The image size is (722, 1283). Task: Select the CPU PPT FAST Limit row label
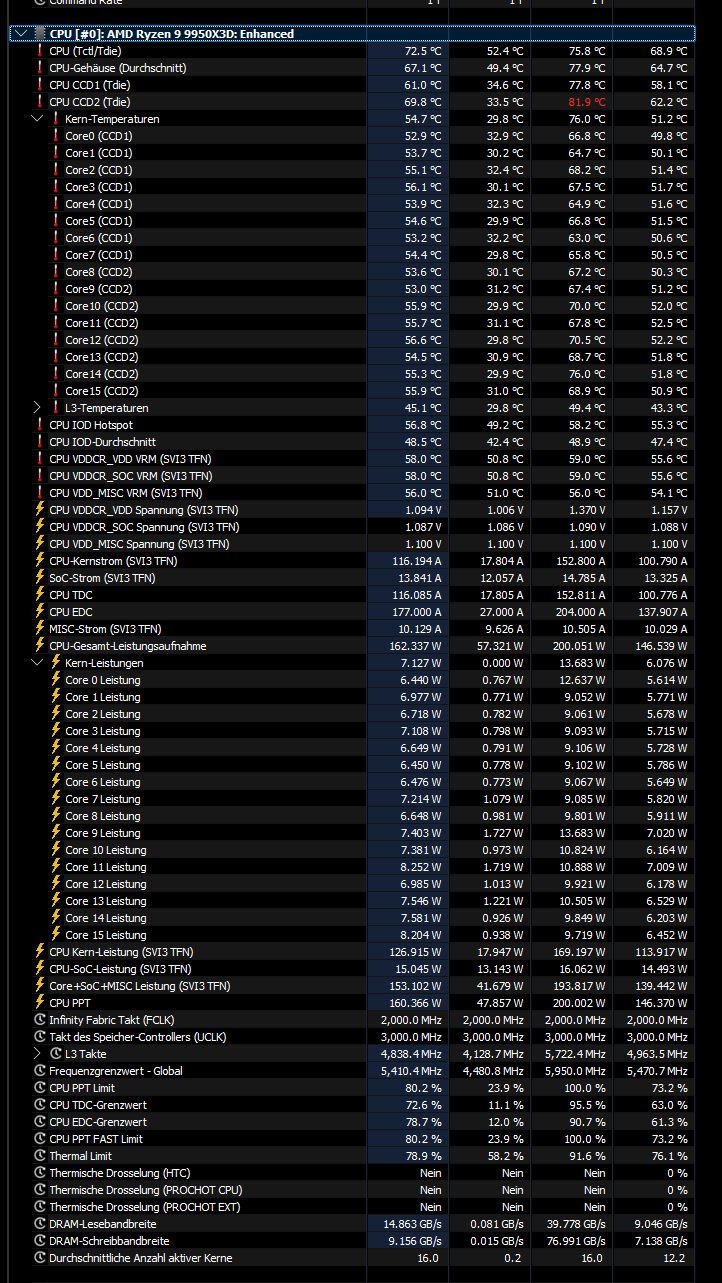(x=96, y=1139)
